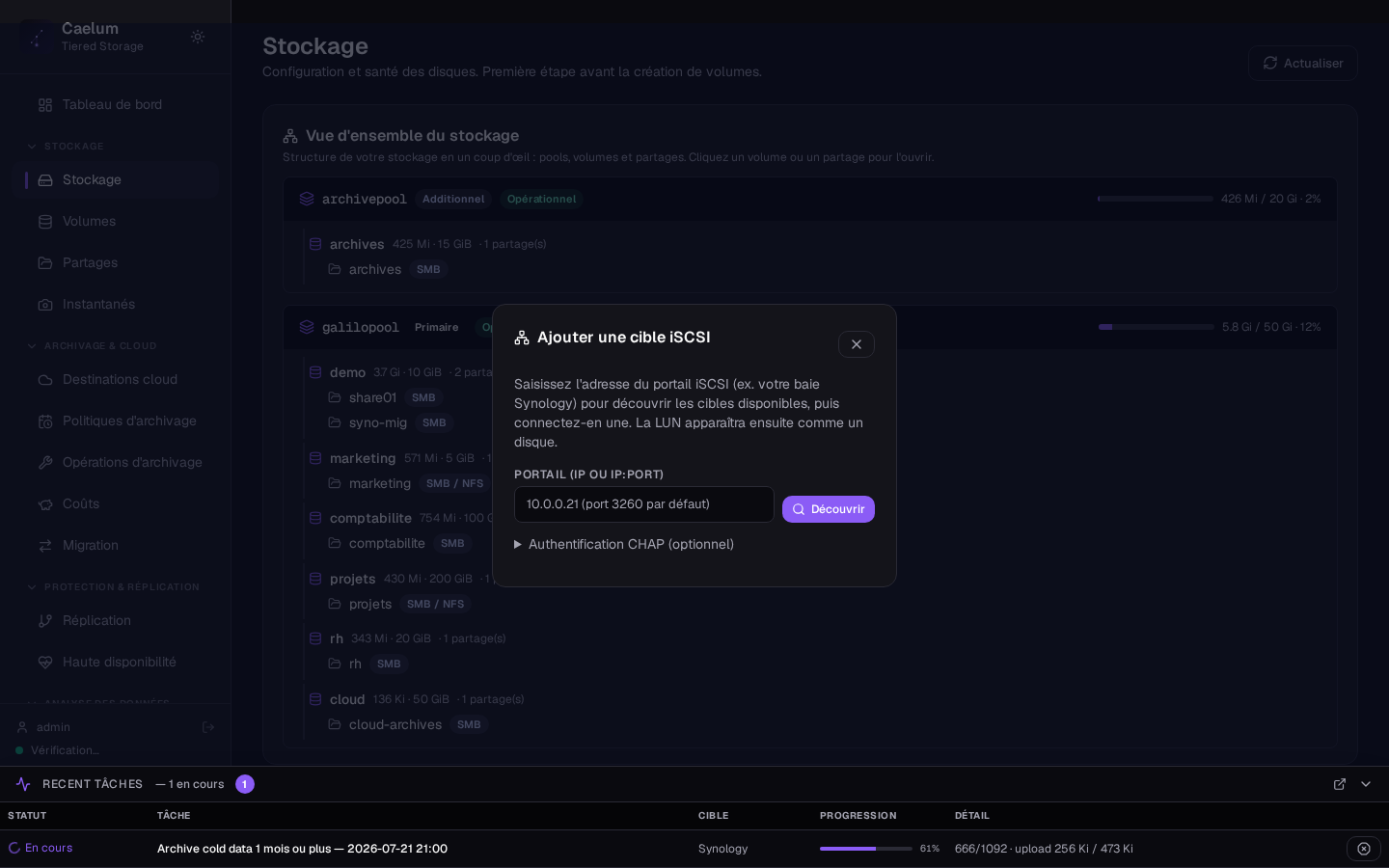Viewport: 1389px width, 868px height.
Task: Click the galilopool usage bar
Action: tap(1157, 327)
